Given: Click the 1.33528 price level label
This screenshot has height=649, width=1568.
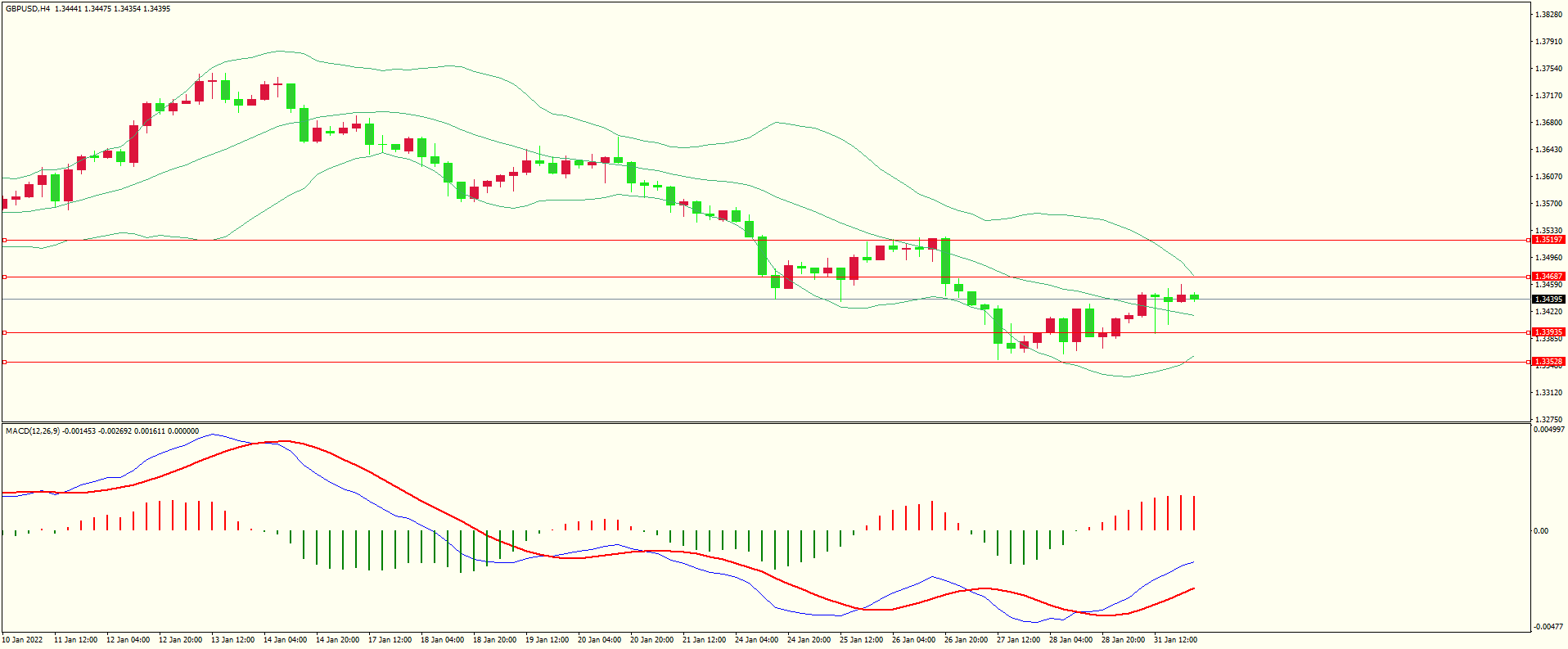Looking at the screenshot, I should point(1548,362).
